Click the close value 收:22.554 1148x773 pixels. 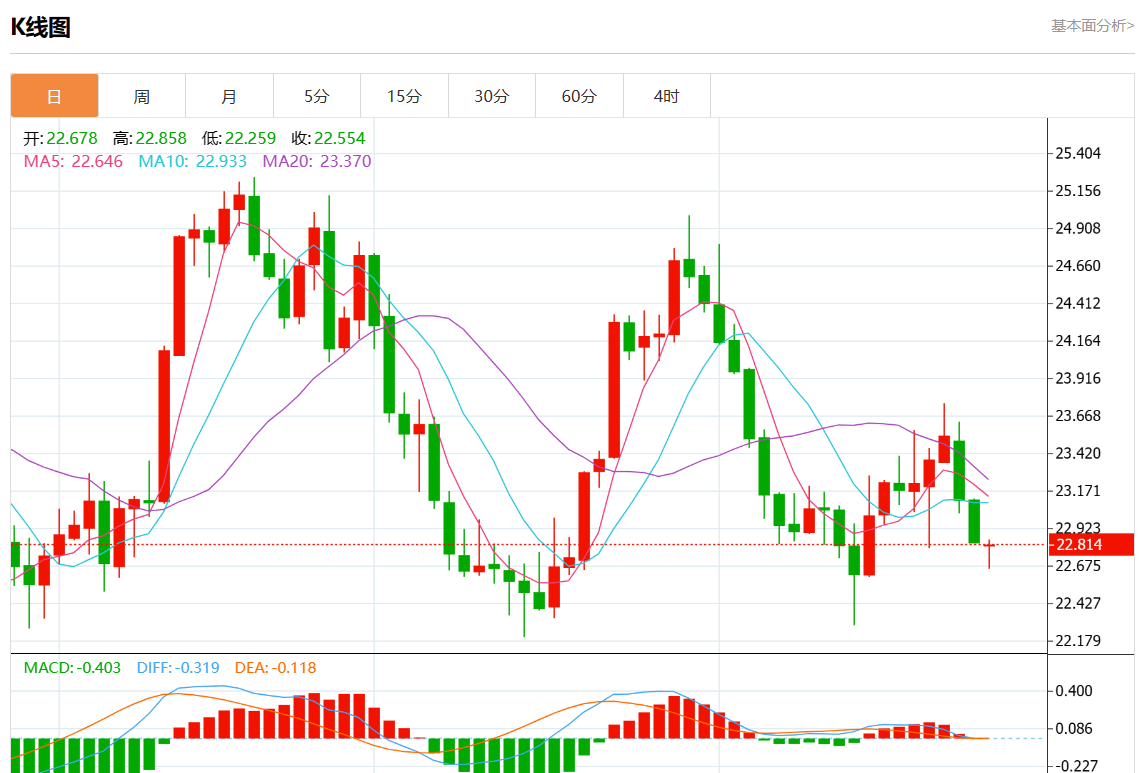[328, 138]
